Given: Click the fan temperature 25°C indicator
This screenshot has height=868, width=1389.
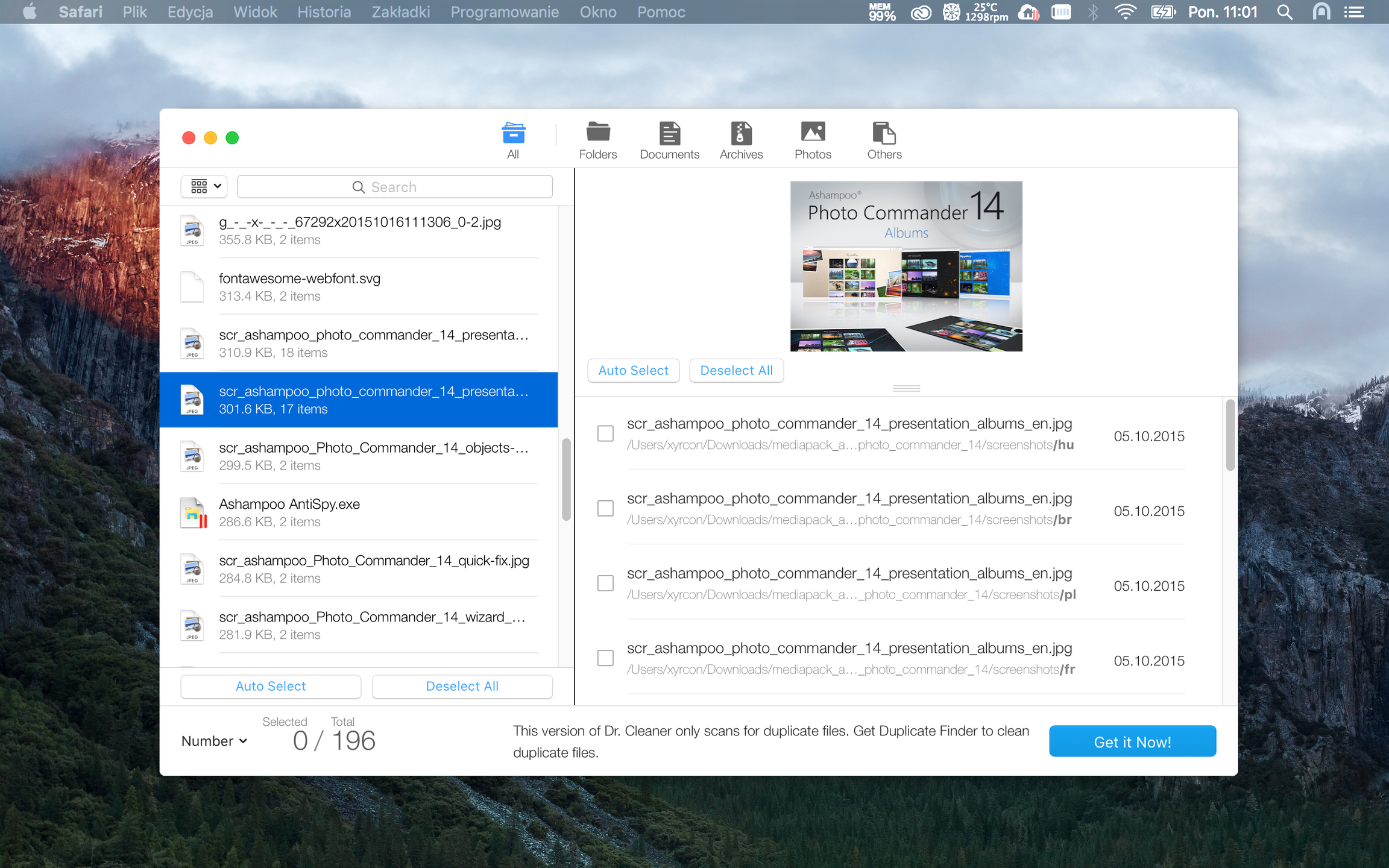Looking at the screenshot, I should (x=975, y=12).
